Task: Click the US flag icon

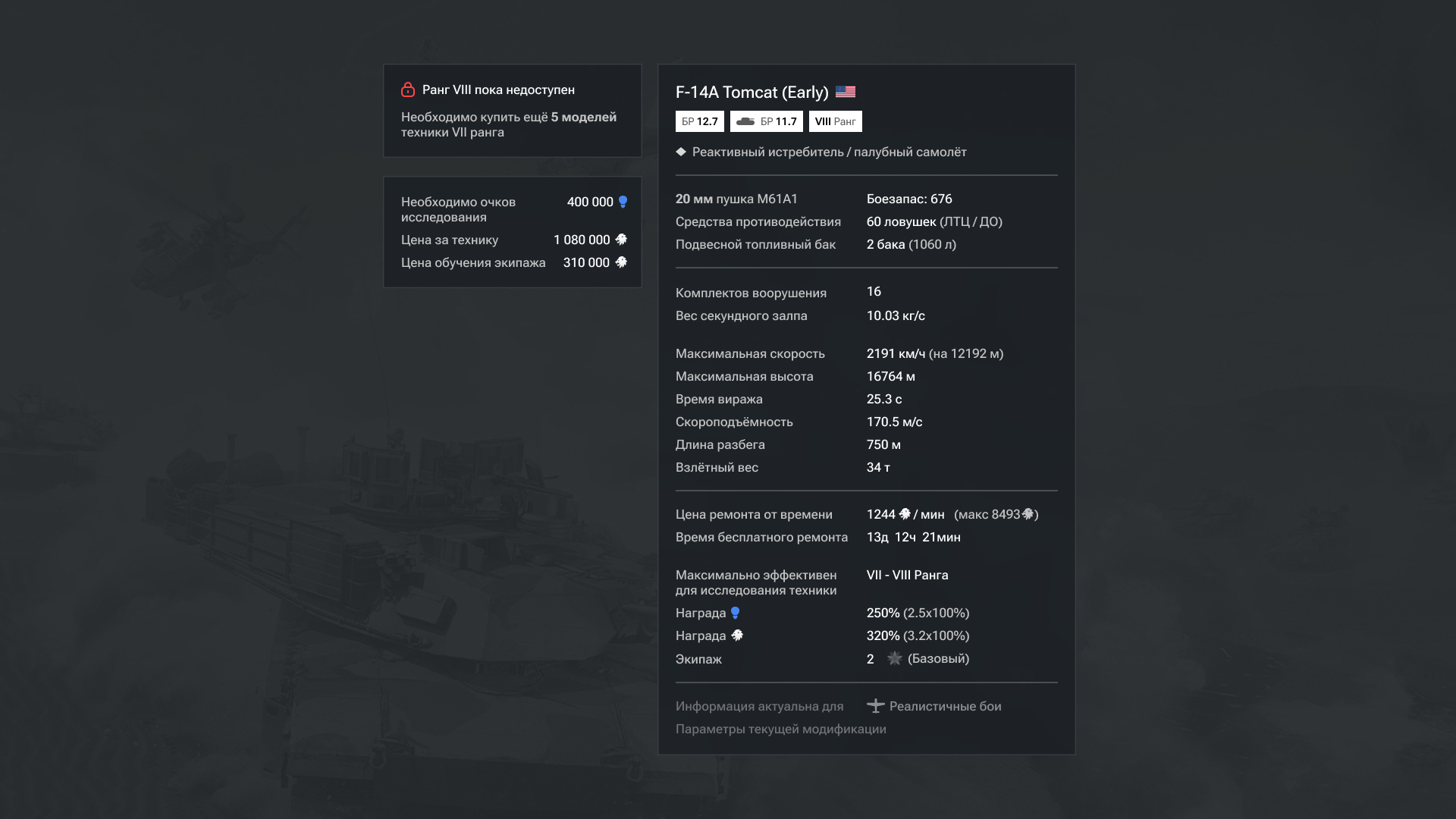Action: click(845, 92)
